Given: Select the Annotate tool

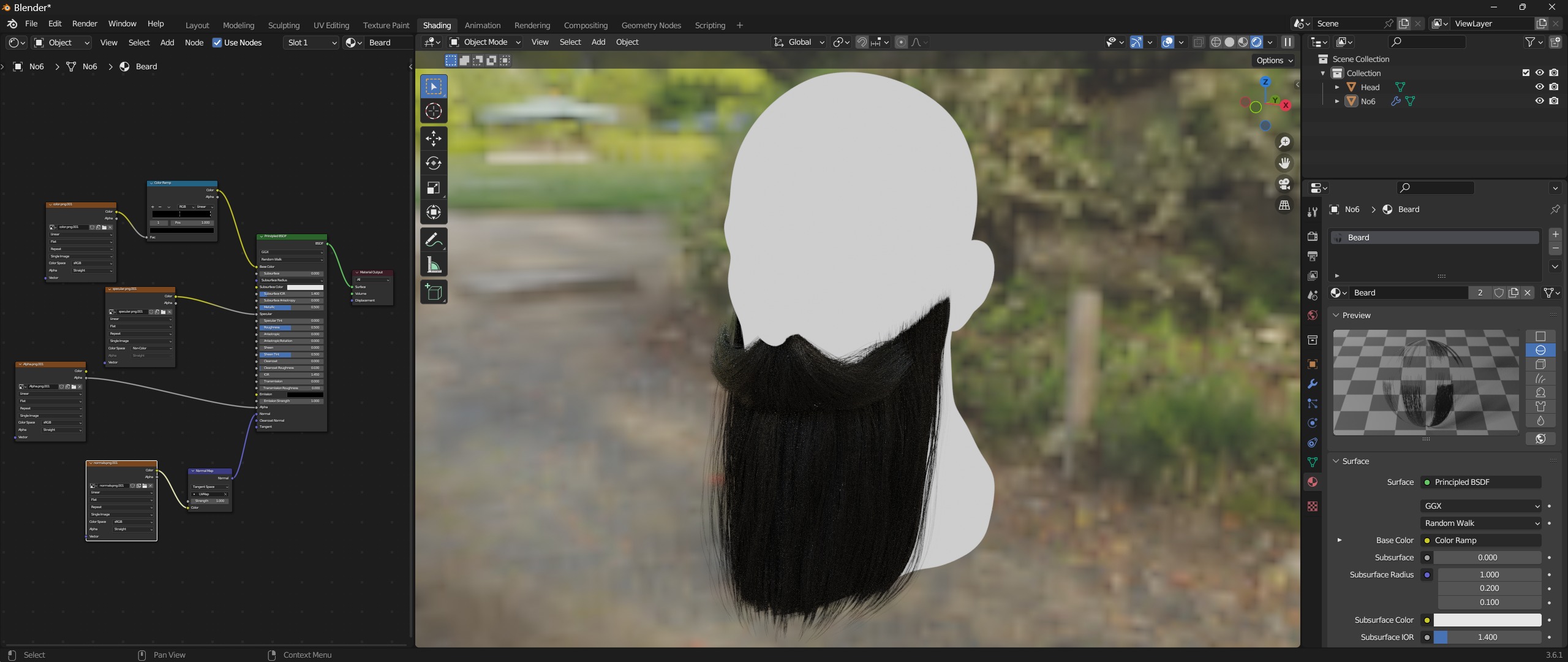Looking at the screenshot, I should tap(434, 240).
